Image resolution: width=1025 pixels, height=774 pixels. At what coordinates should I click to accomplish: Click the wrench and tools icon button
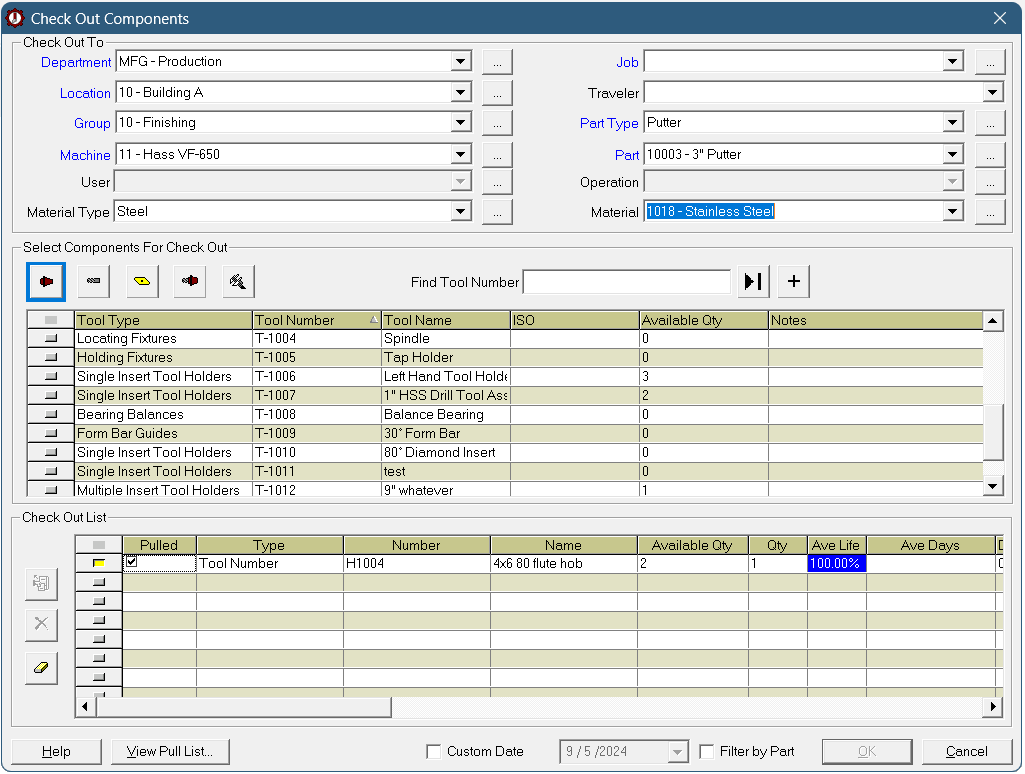point(238,282)
